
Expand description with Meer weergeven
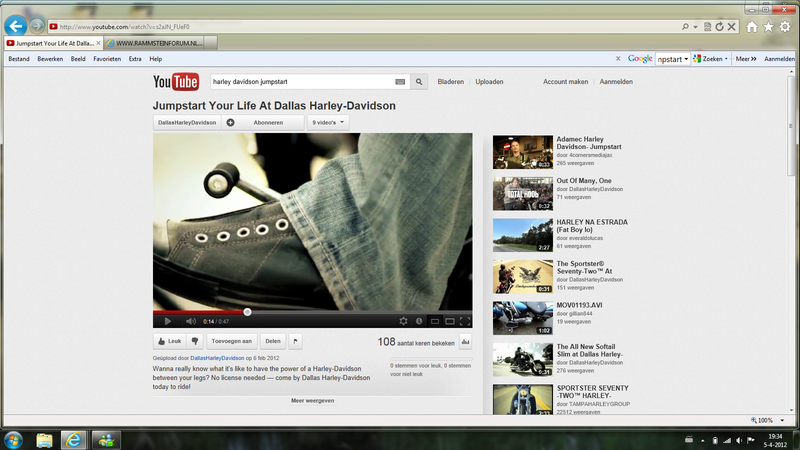pos(312,400)
